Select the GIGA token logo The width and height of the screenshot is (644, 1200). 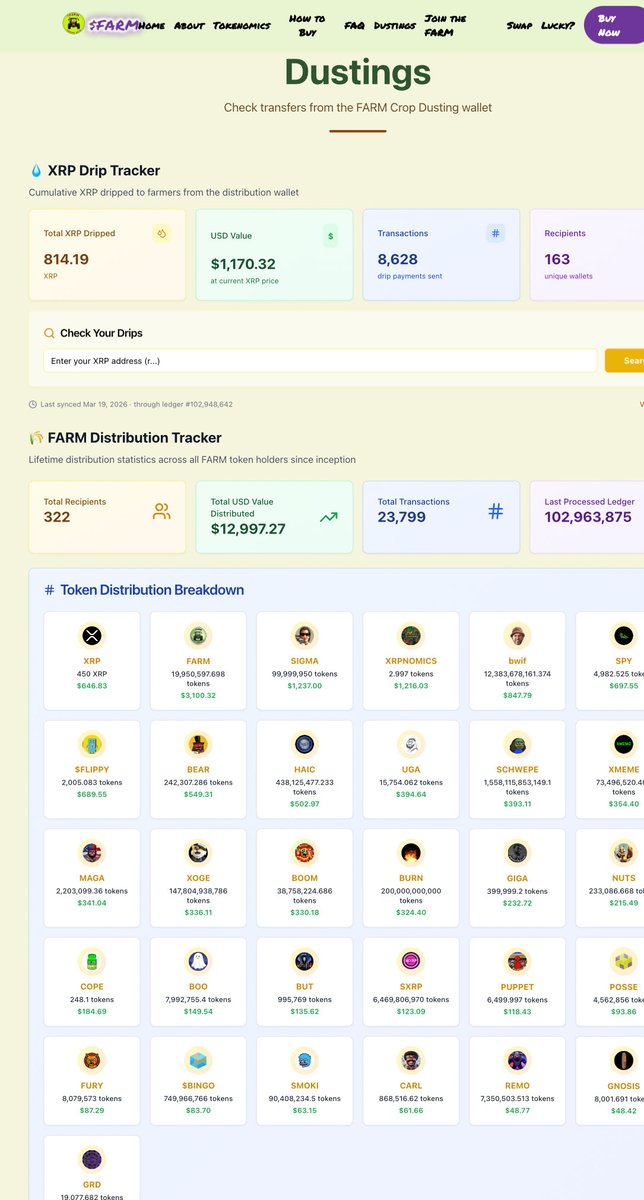pyautogui.click(x=517, y=852)
